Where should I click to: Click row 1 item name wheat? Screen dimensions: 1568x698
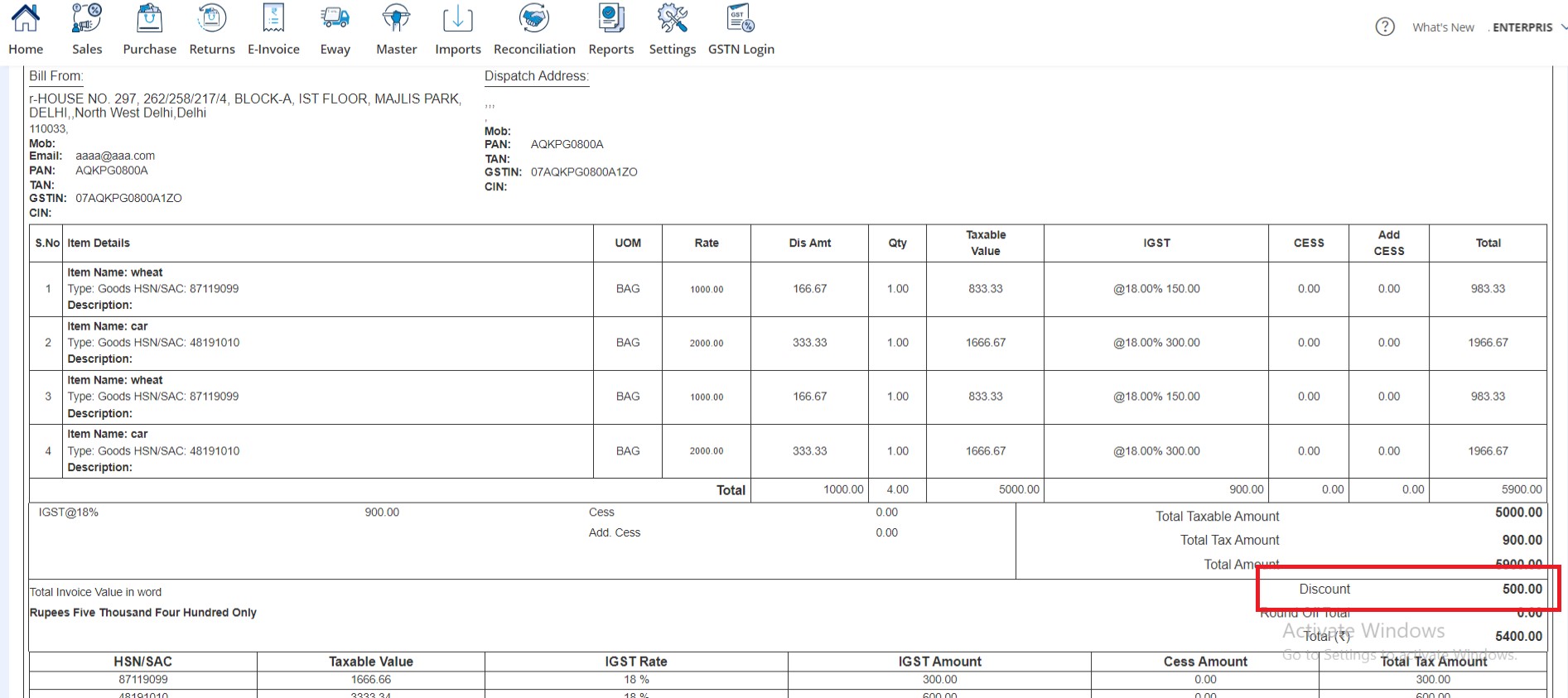tap(115, 272)
